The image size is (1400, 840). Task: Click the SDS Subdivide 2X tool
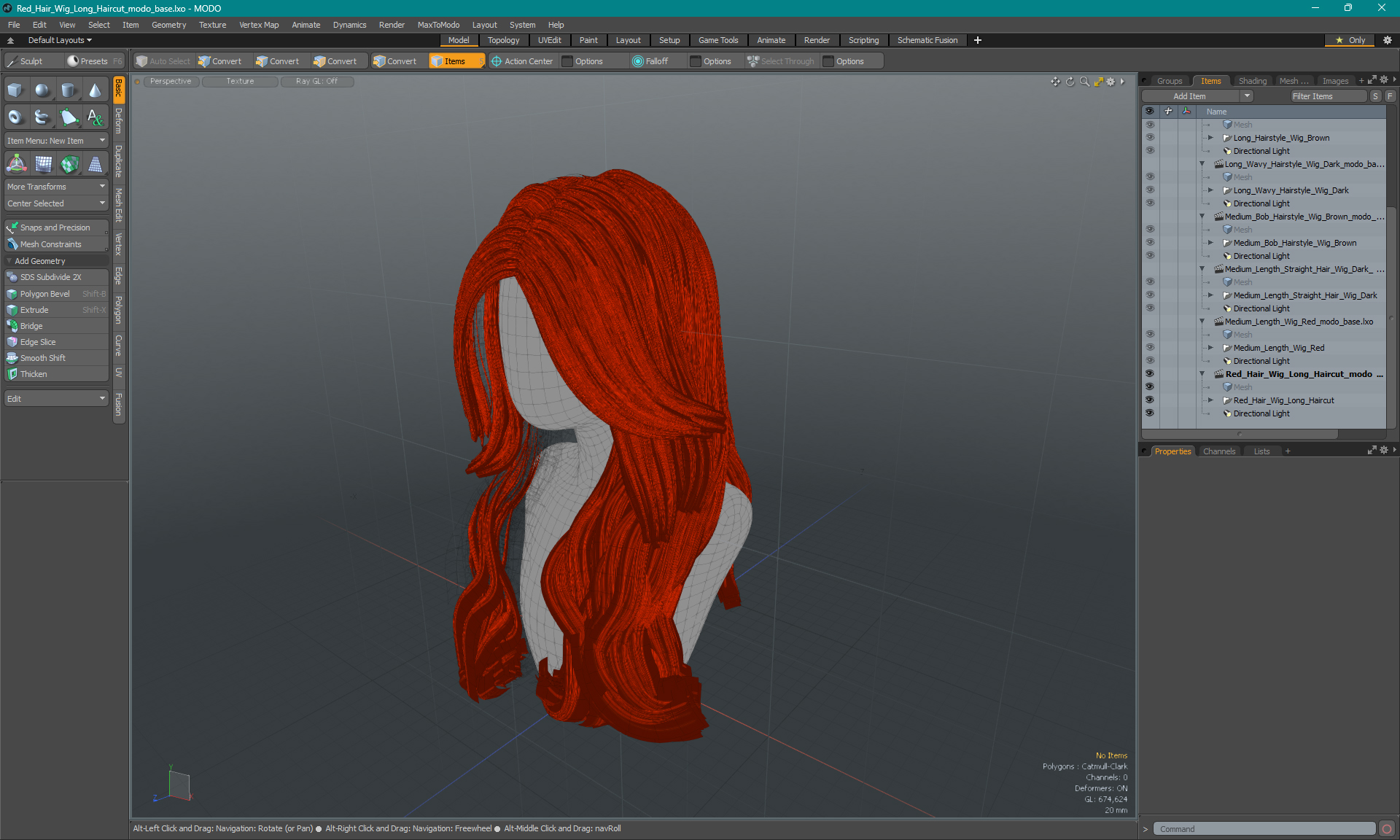56,277
